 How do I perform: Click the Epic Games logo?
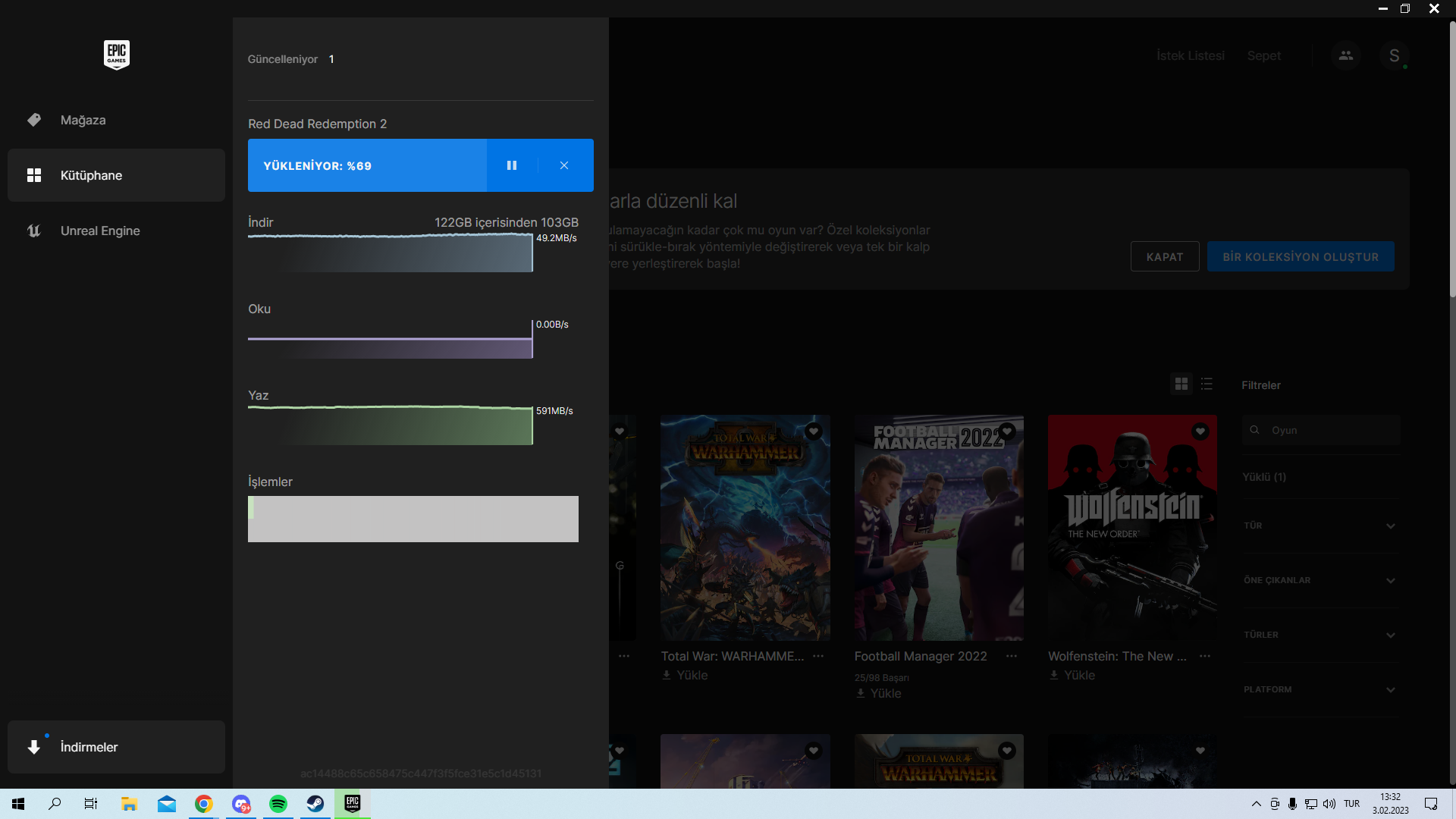(x=116, y=55)
